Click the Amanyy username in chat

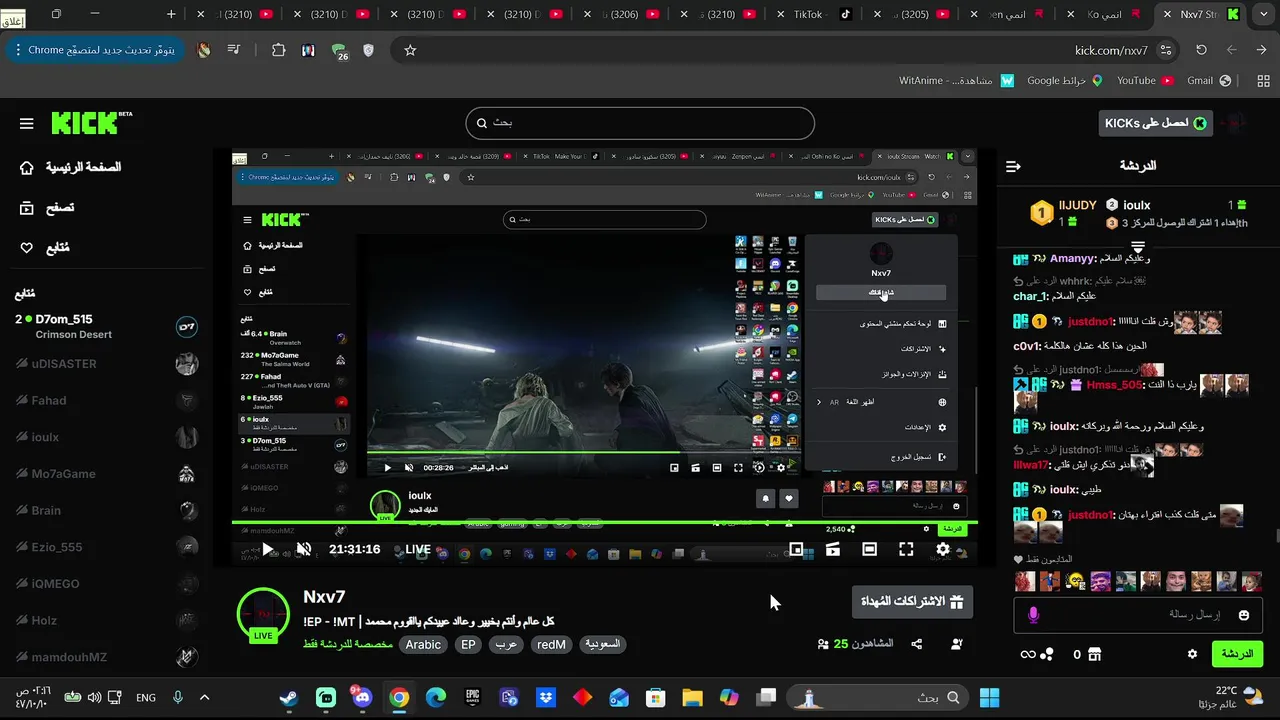tap(1072, 259)
